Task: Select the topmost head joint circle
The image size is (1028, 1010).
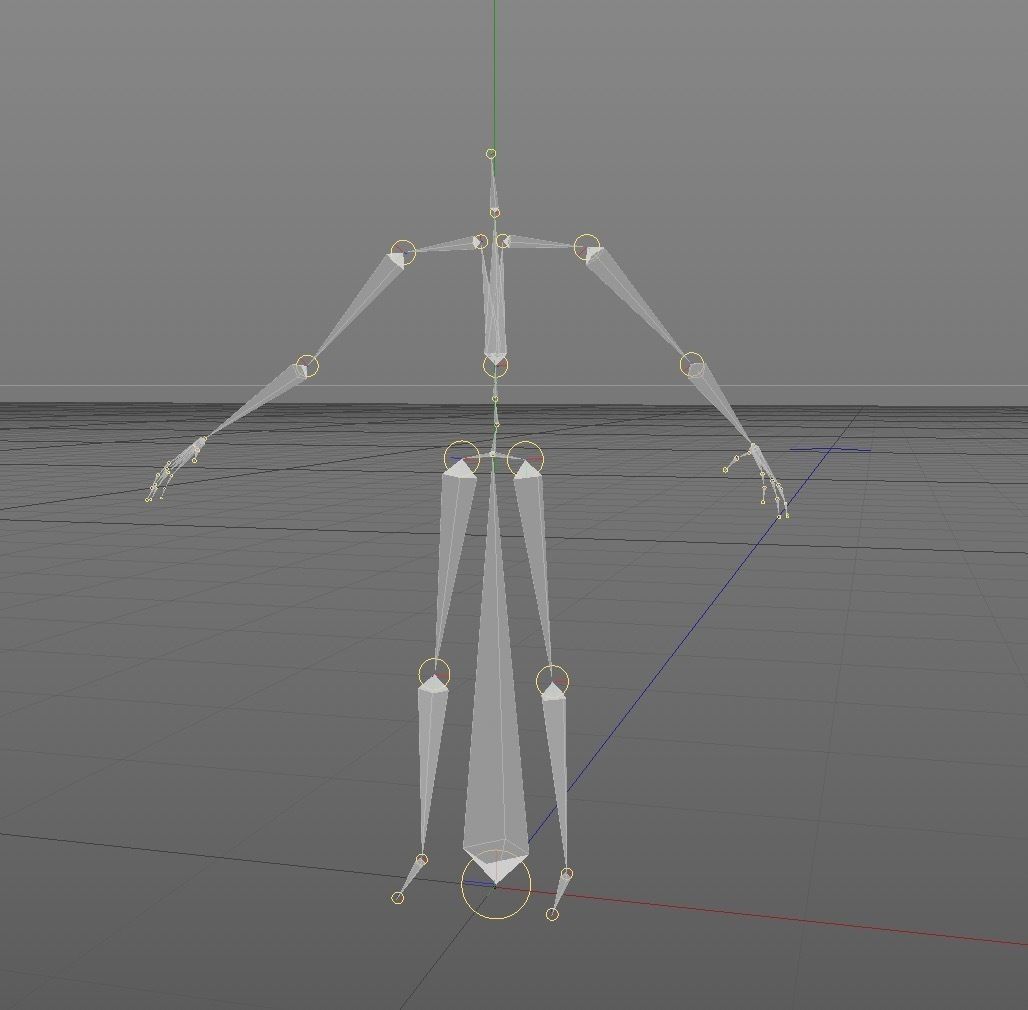Action: pyautogui.click(x=491, y=154)
